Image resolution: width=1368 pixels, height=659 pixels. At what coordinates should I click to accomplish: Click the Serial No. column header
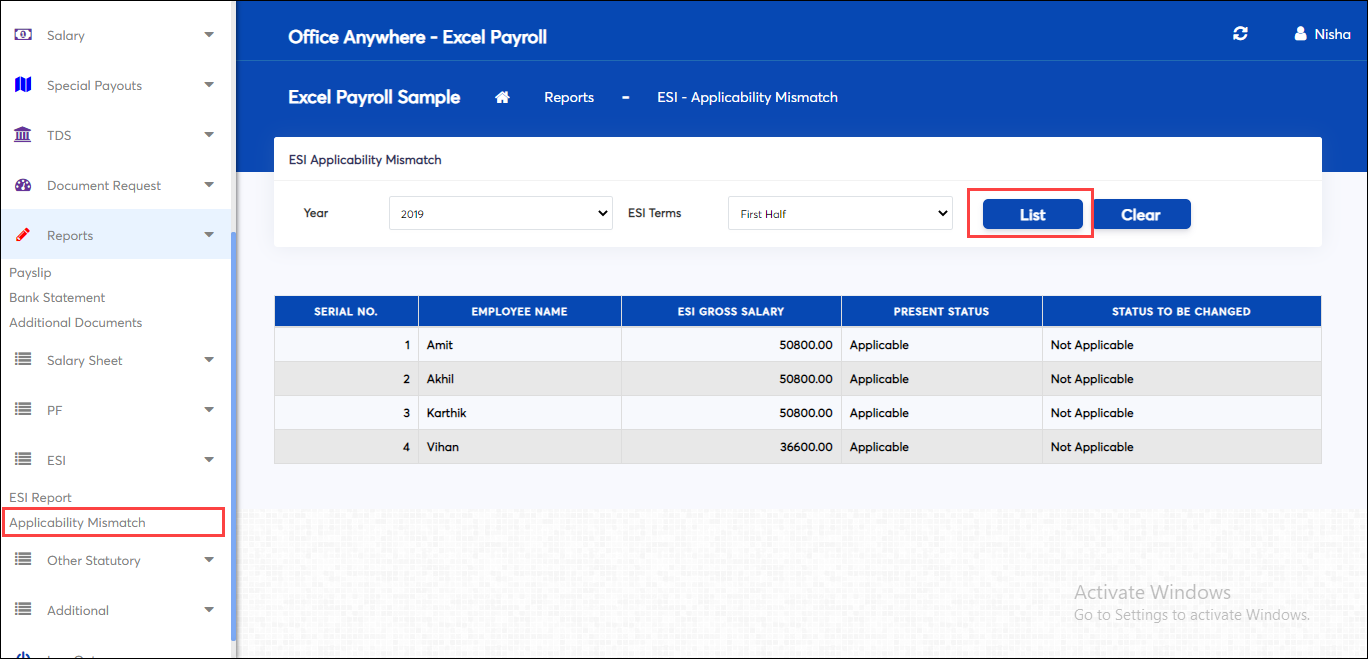346,311
